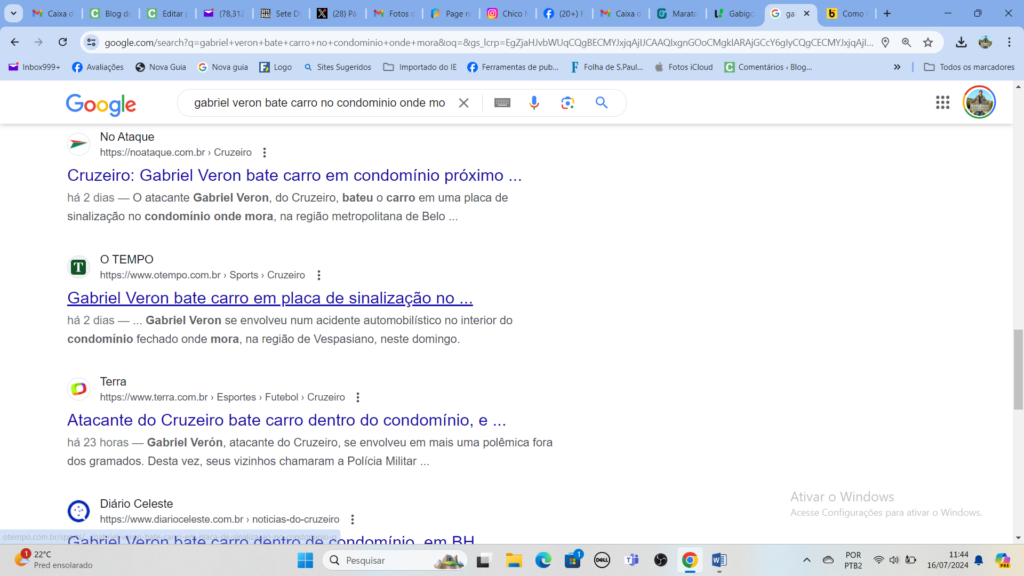Switch to Gabigo tab
Viewport: 1024px width, 576px height.
coord(733,13)
